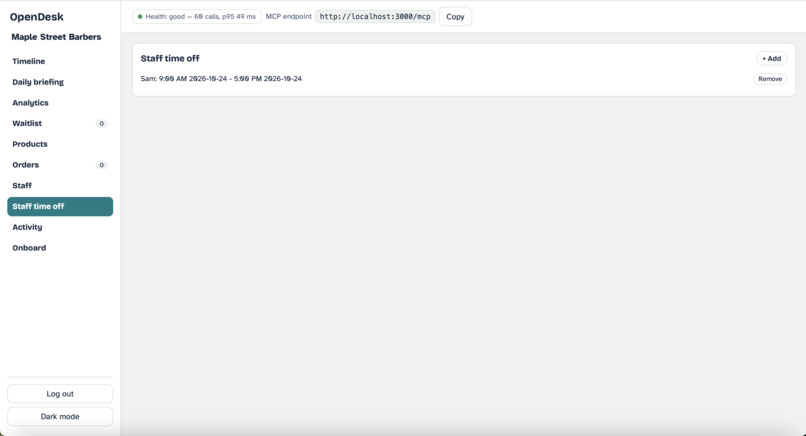Open the Staff page
This screenshot has height=436, width=806.
(60, 186)
